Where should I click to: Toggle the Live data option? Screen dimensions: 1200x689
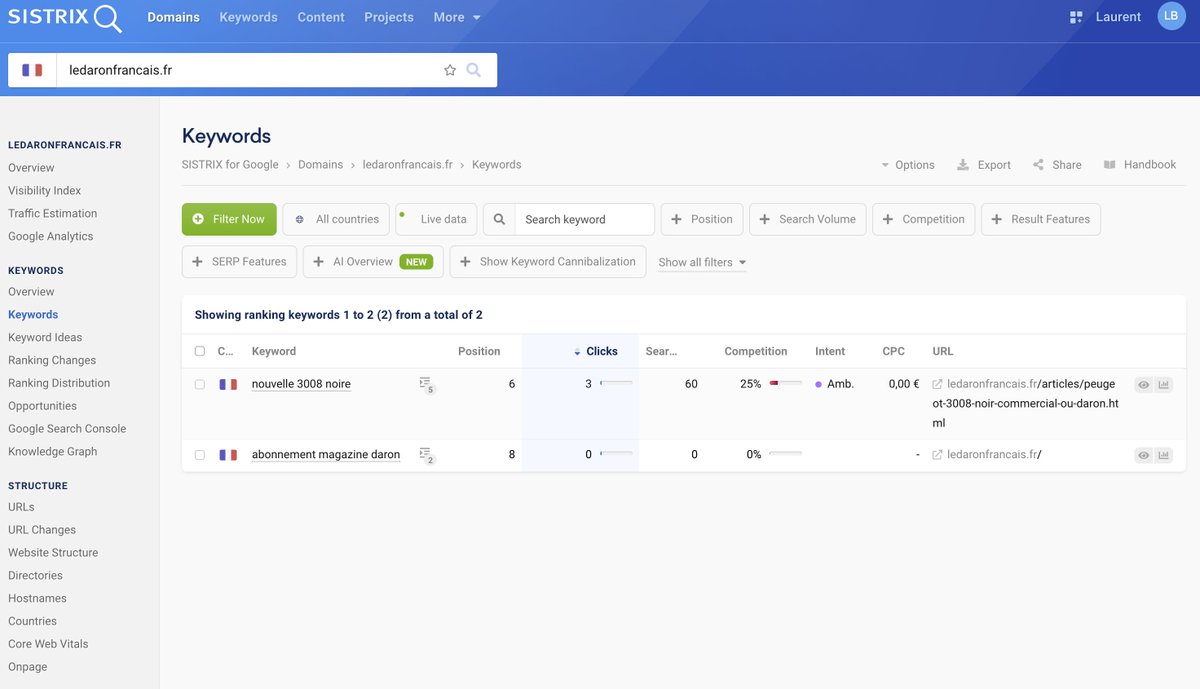[436, 219]
